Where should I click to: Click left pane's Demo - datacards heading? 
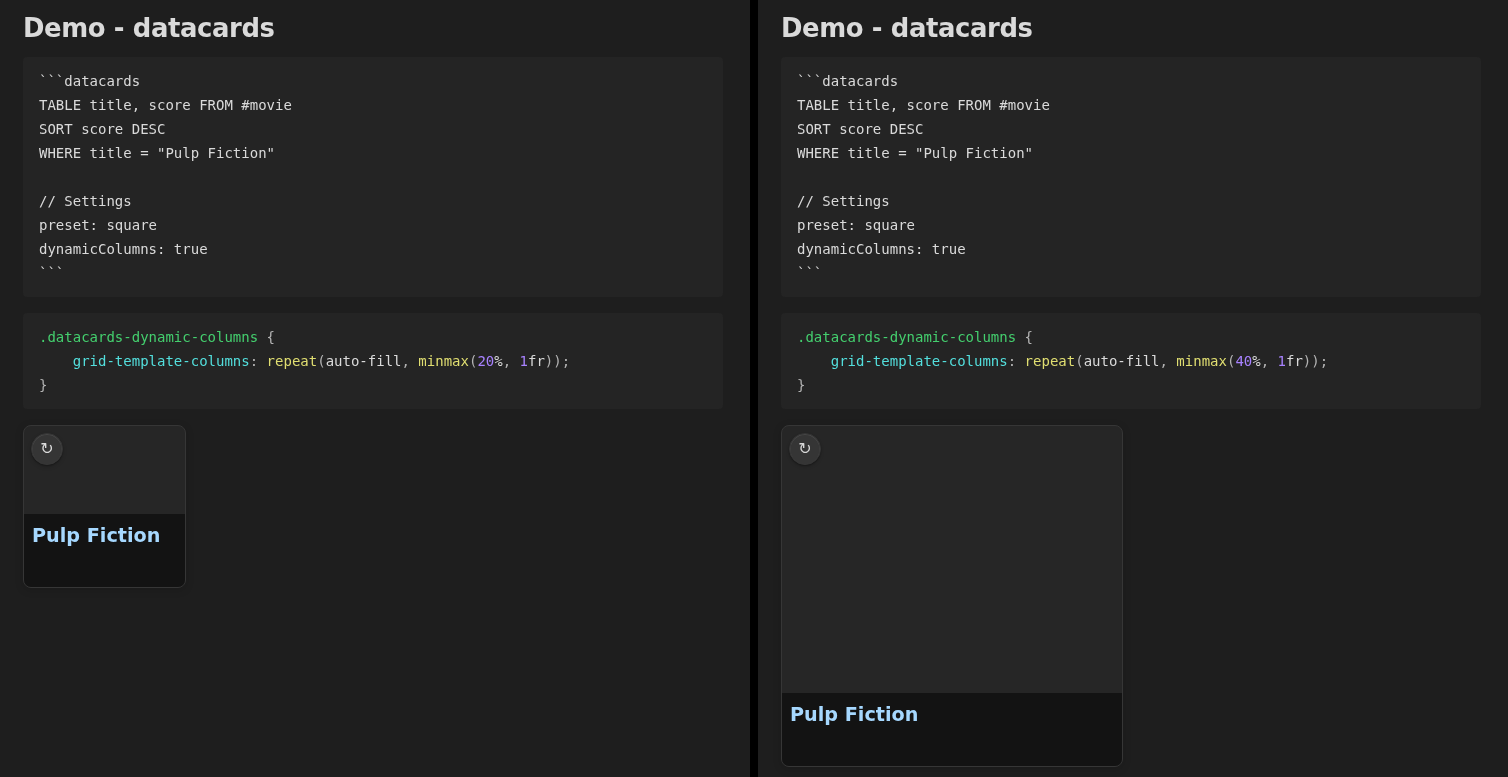pyautogui.click(x=149, y=28)
